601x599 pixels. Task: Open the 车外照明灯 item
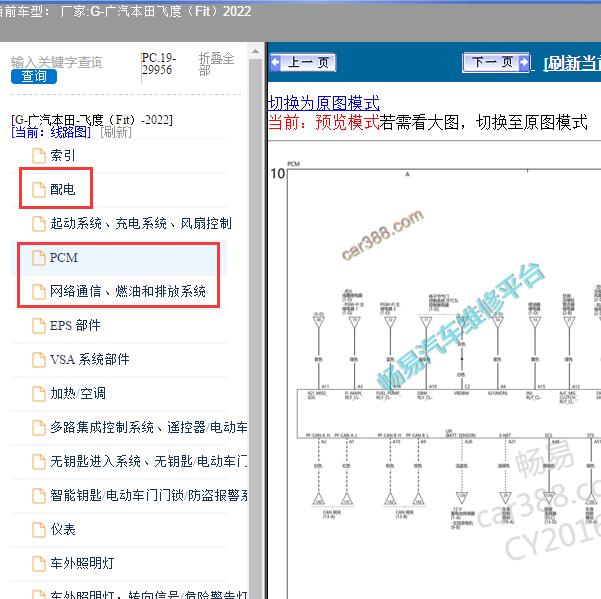(x=82, y=563)
